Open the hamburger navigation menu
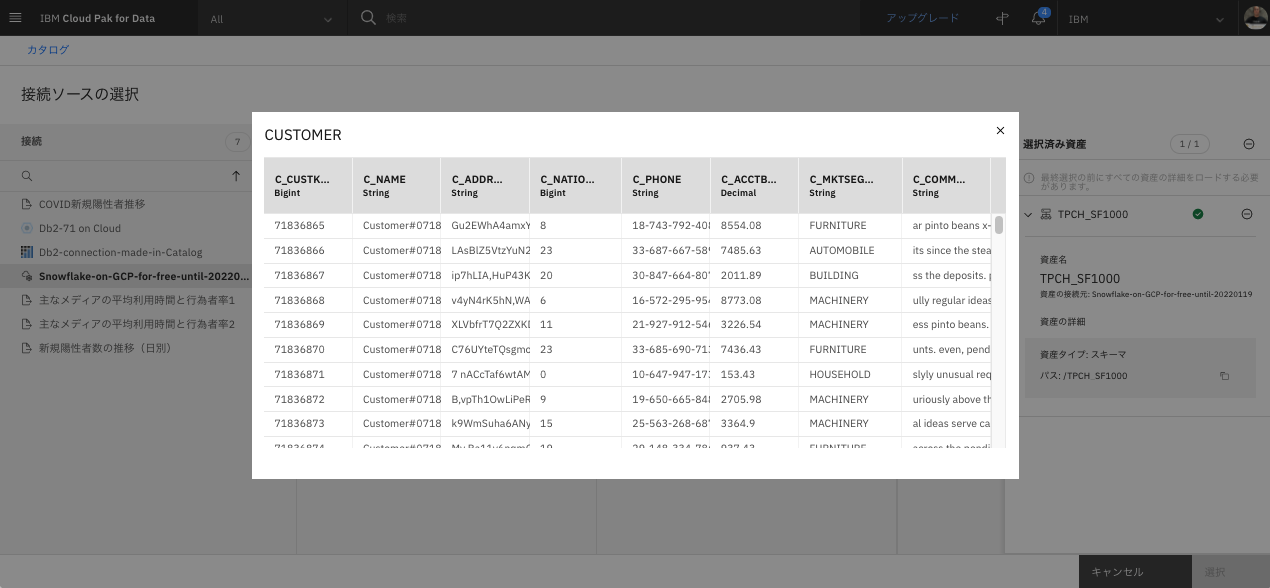This screenshot has height=588, width=1270. [15, 18]
